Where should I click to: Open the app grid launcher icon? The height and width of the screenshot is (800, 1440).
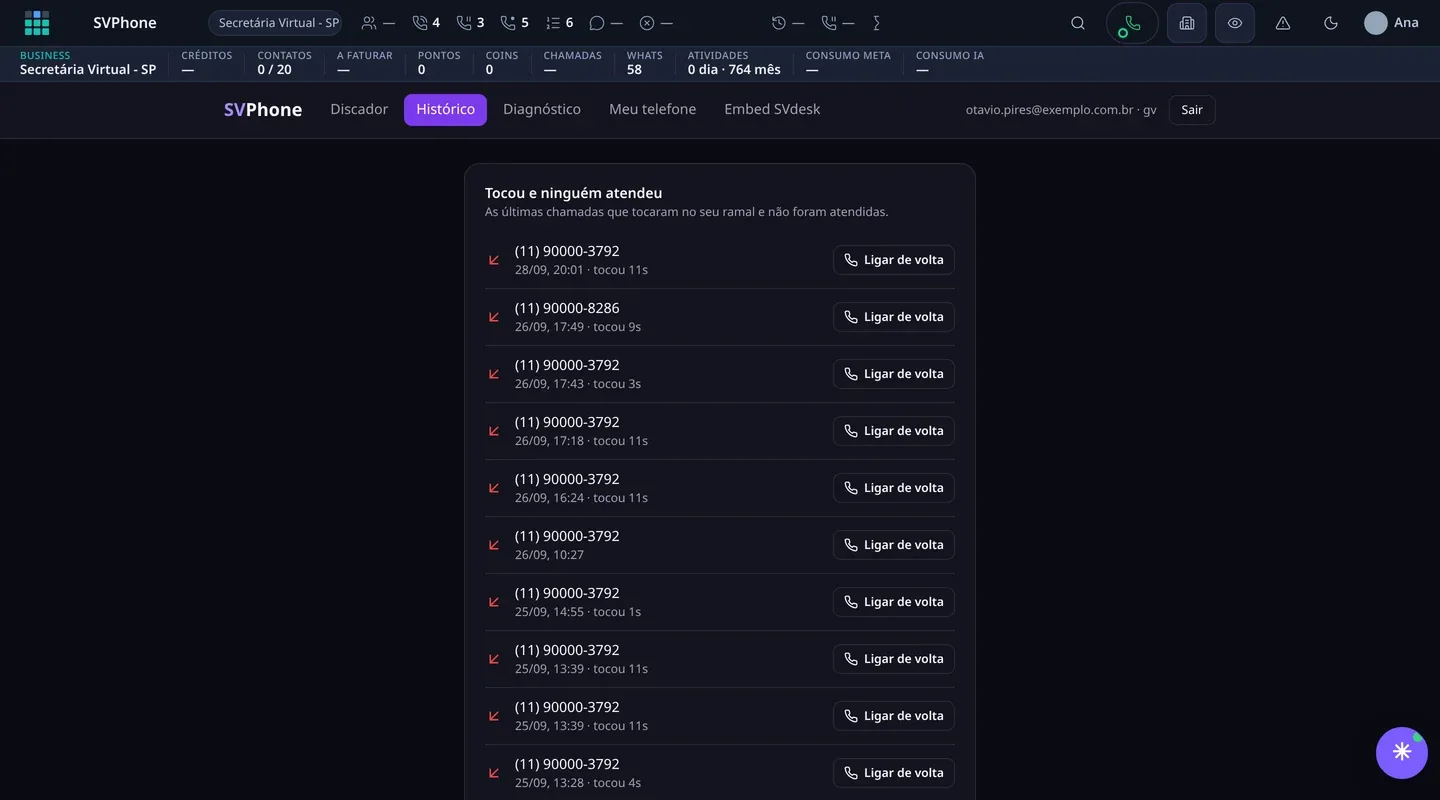(37, 23)
